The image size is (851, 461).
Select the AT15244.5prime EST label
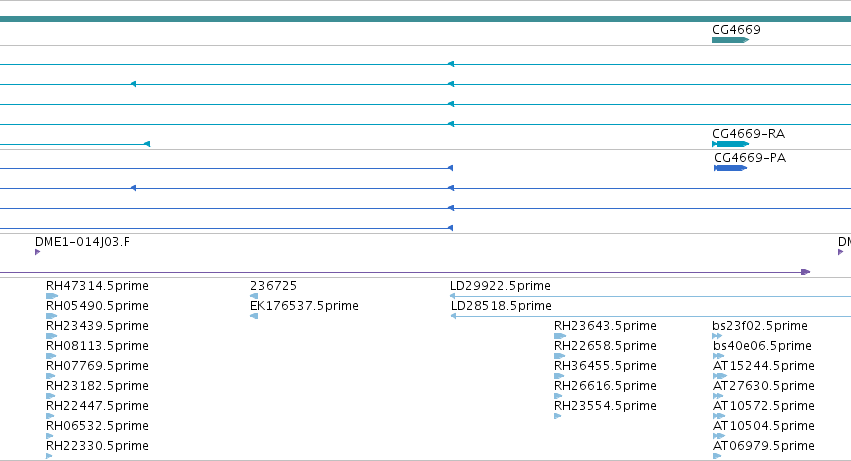[x=764, y=366]
